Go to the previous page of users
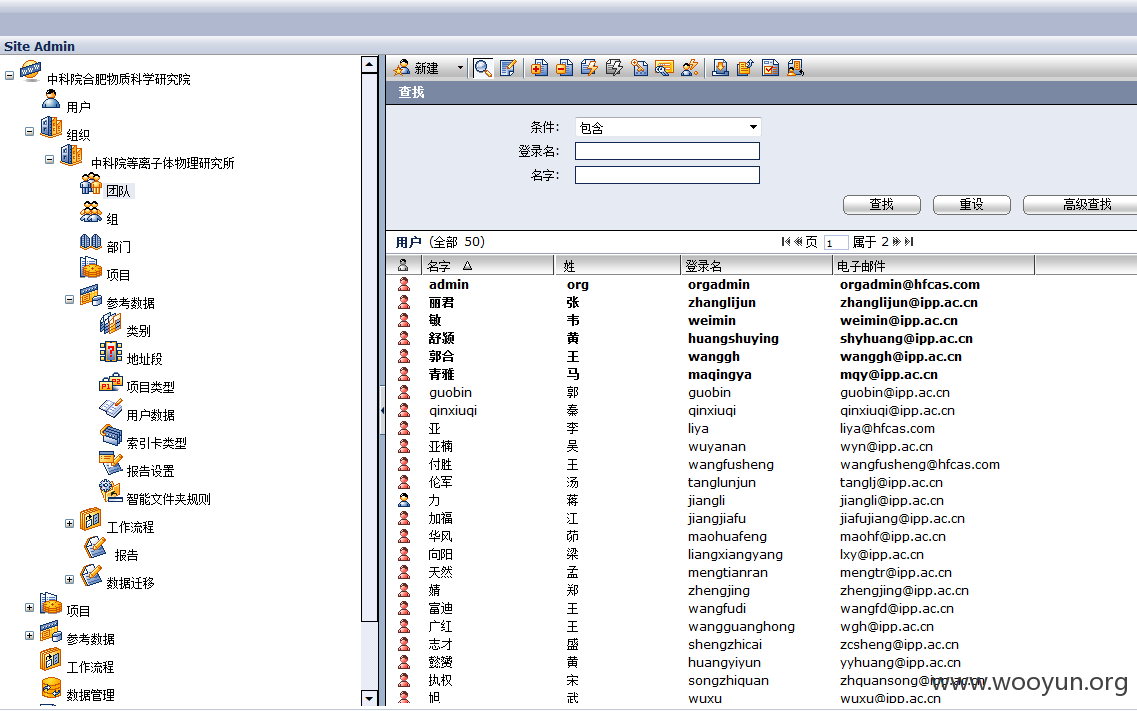Viewport: 1137px width, 711px height. click(798, 241)
